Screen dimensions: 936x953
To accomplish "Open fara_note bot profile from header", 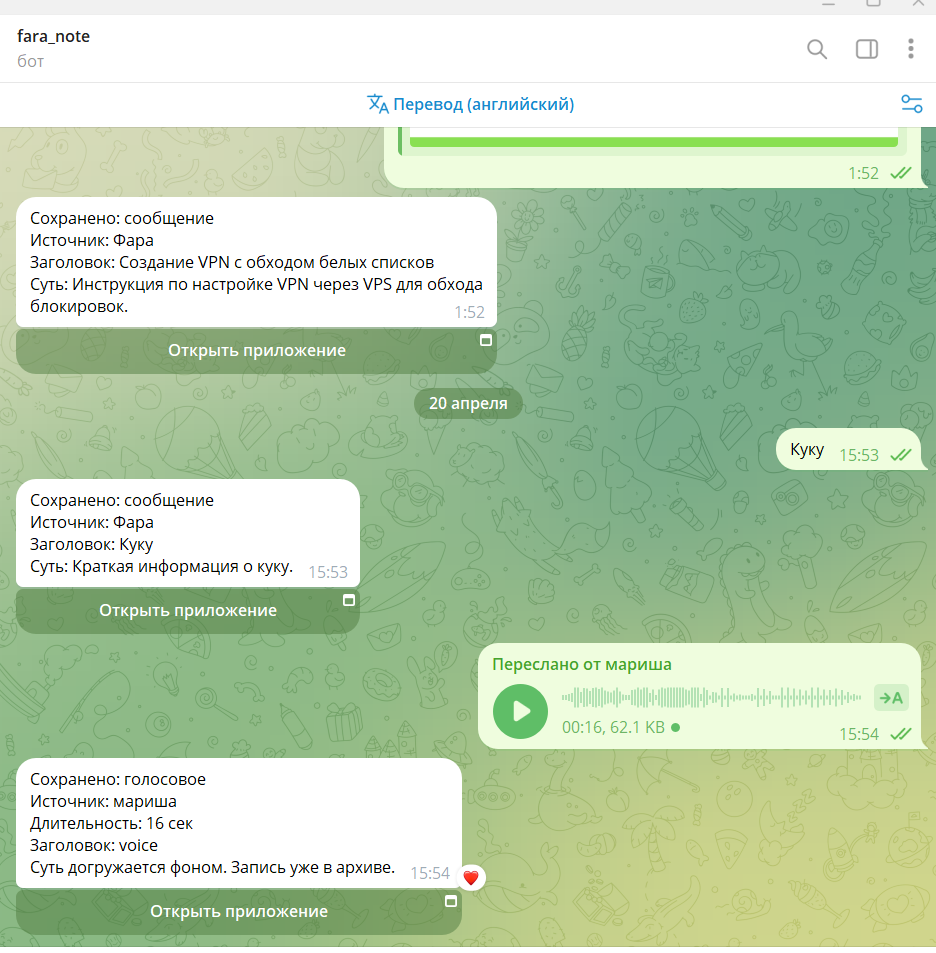I will (53, 48).
